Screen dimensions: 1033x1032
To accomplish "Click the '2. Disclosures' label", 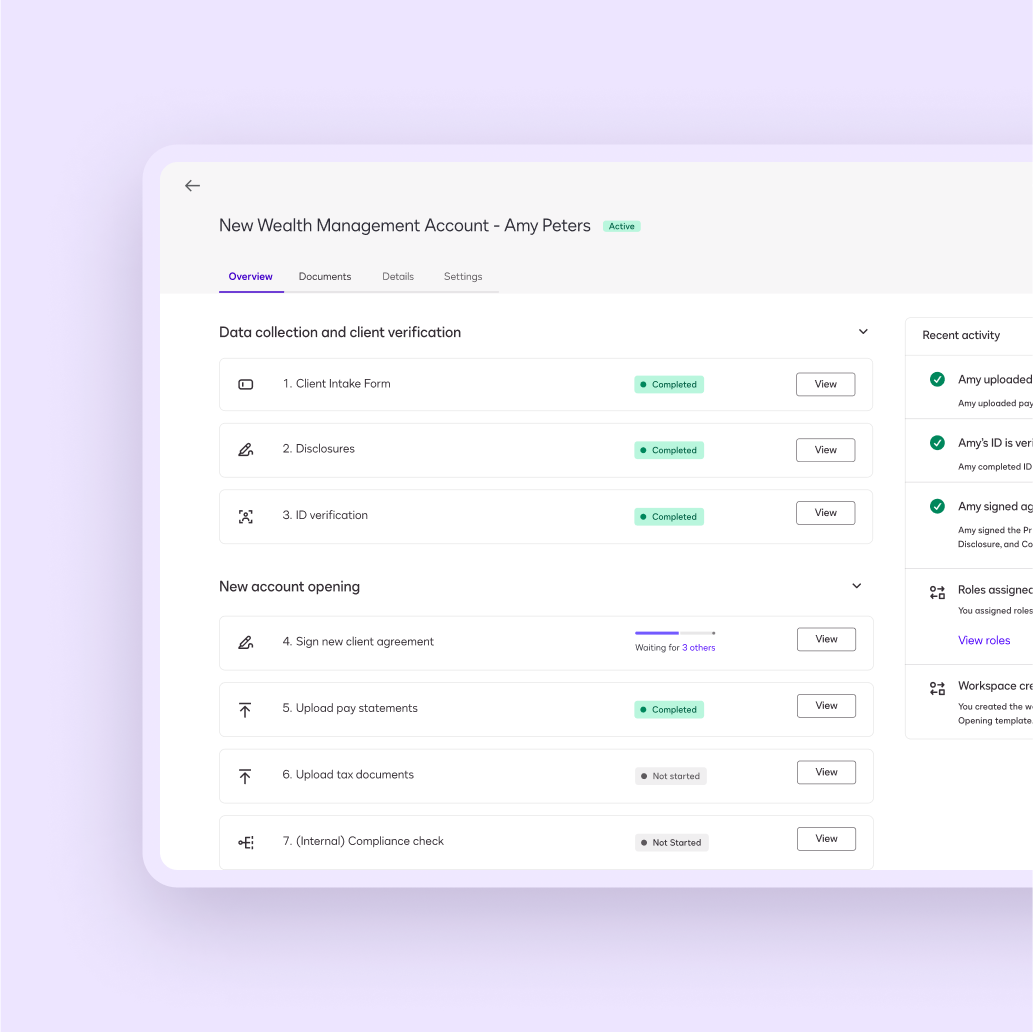I will (319, 449).
